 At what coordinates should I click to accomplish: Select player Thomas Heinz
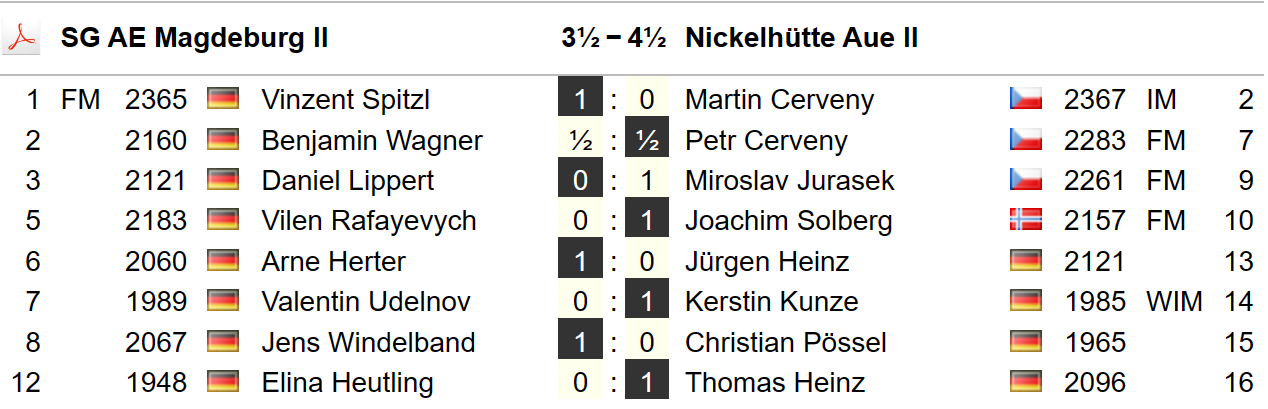coord(775,382)
